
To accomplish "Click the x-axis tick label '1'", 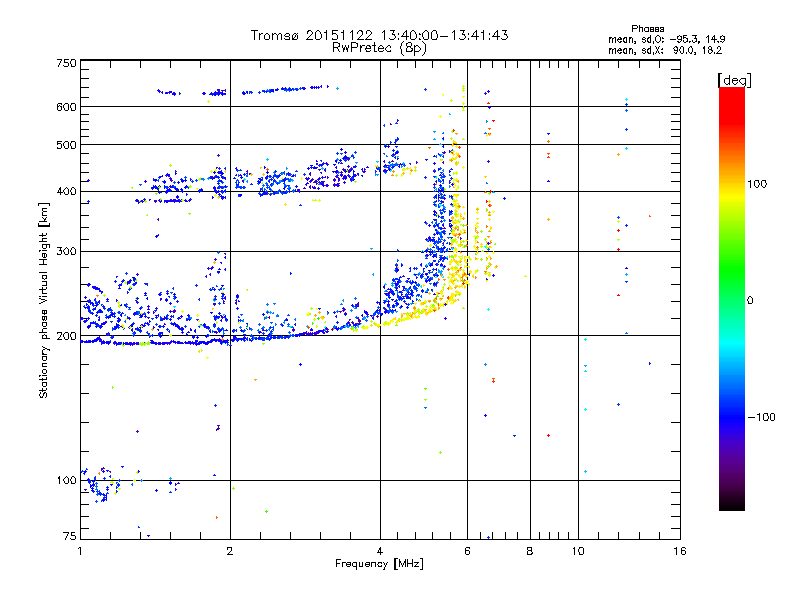I will 80,551.
